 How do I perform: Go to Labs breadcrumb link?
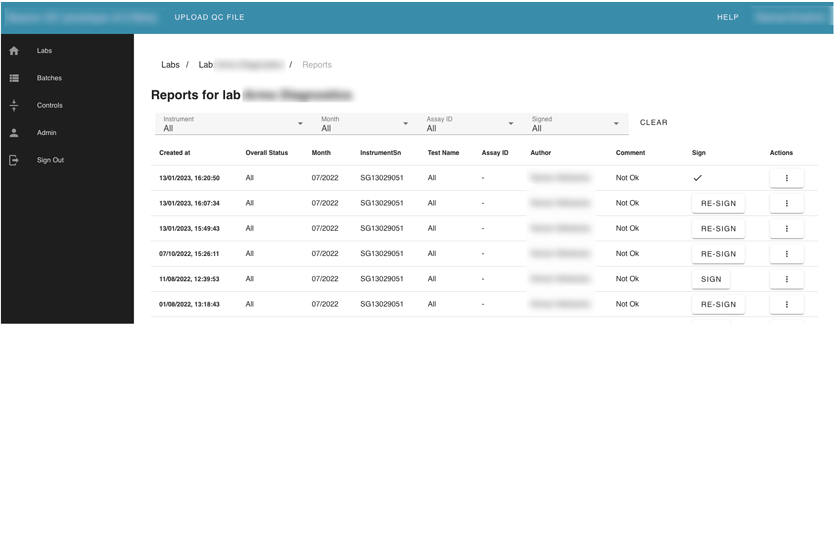(x=170, y=65)
